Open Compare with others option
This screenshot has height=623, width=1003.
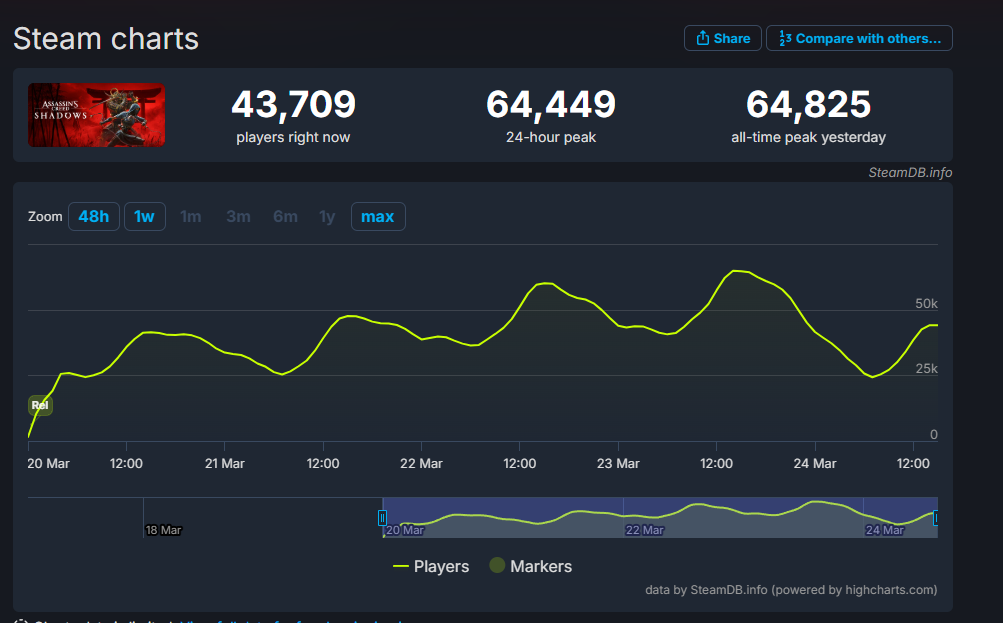(x=859, y=38)
